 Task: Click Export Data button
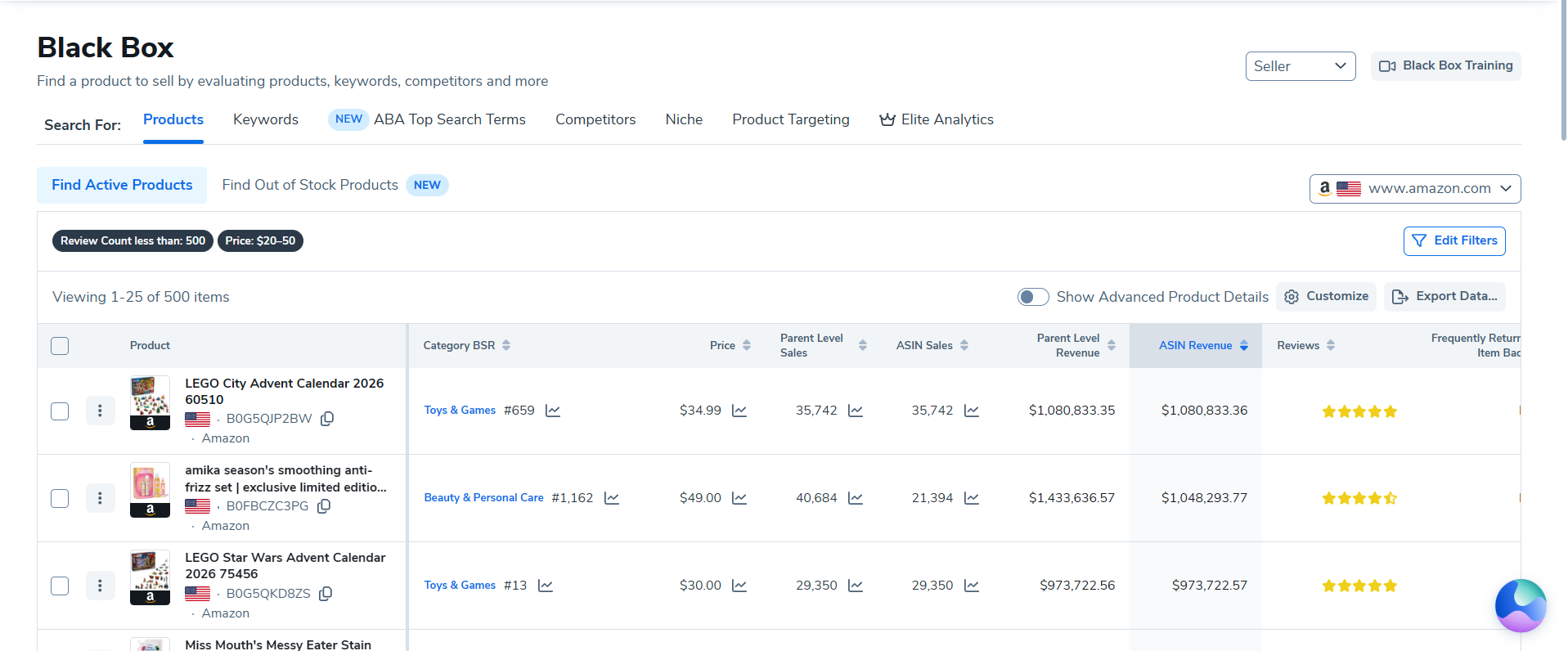[x=1444, y=297]
